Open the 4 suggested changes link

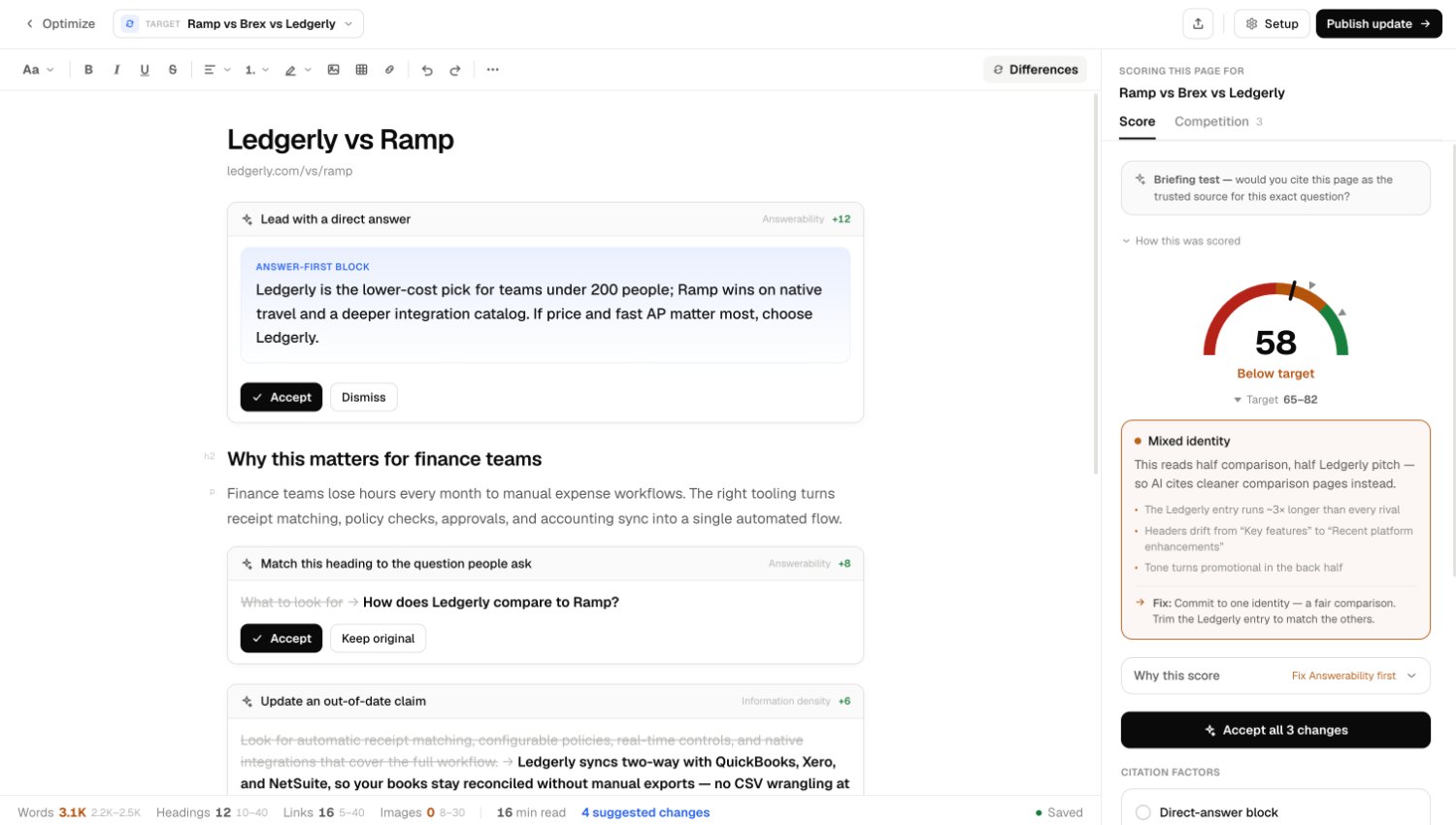[645, 812]
